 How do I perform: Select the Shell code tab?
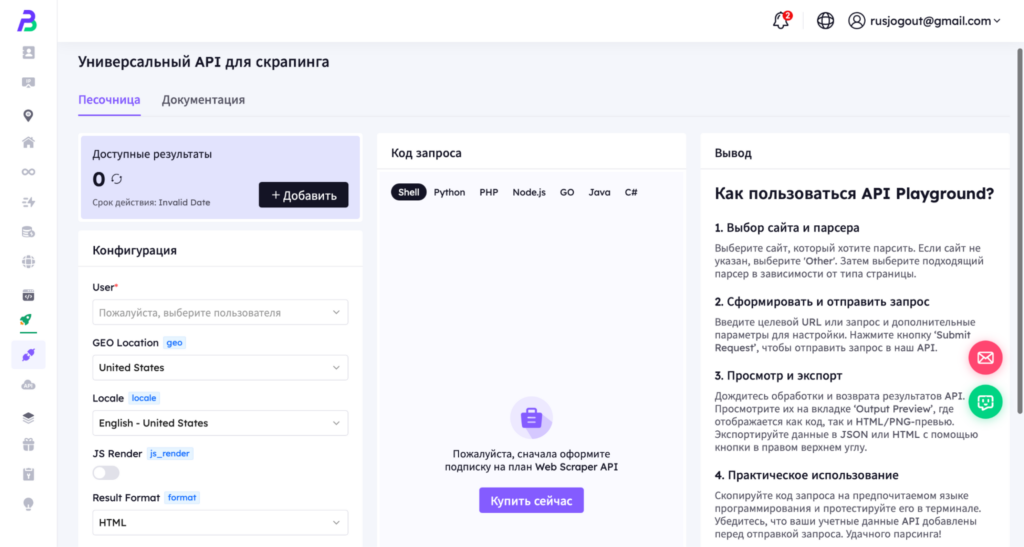click(409, 192)
